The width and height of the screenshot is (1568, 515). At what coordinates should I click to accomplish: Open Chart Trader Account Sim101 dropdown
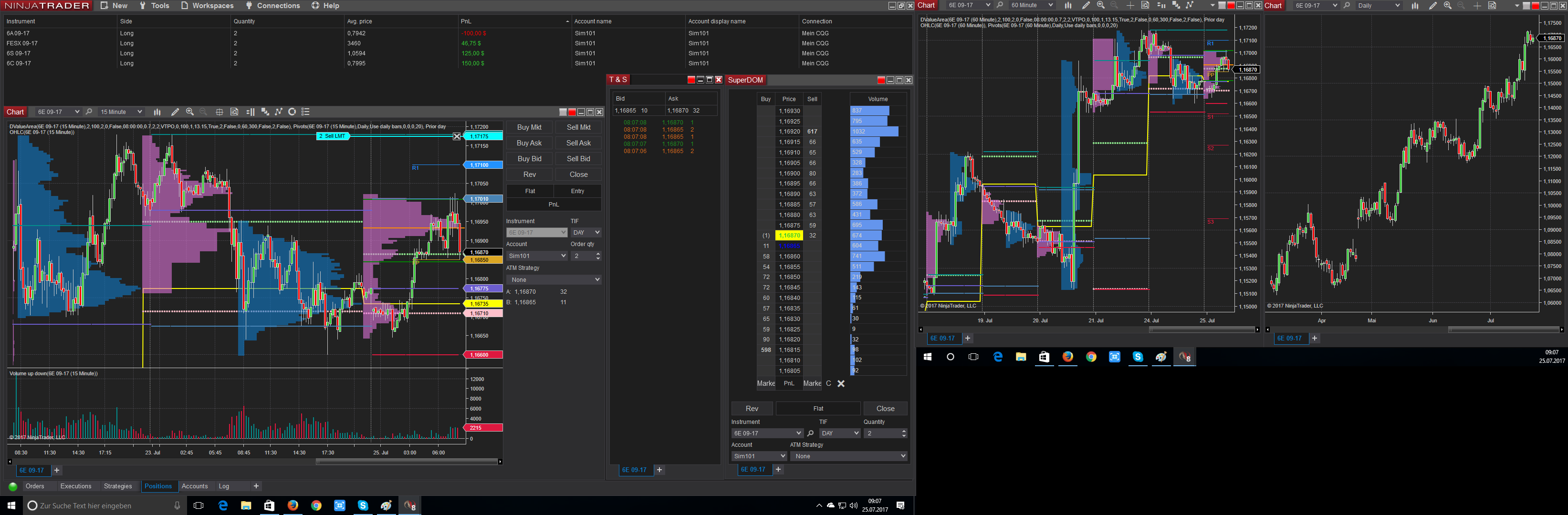click(537, 256)
